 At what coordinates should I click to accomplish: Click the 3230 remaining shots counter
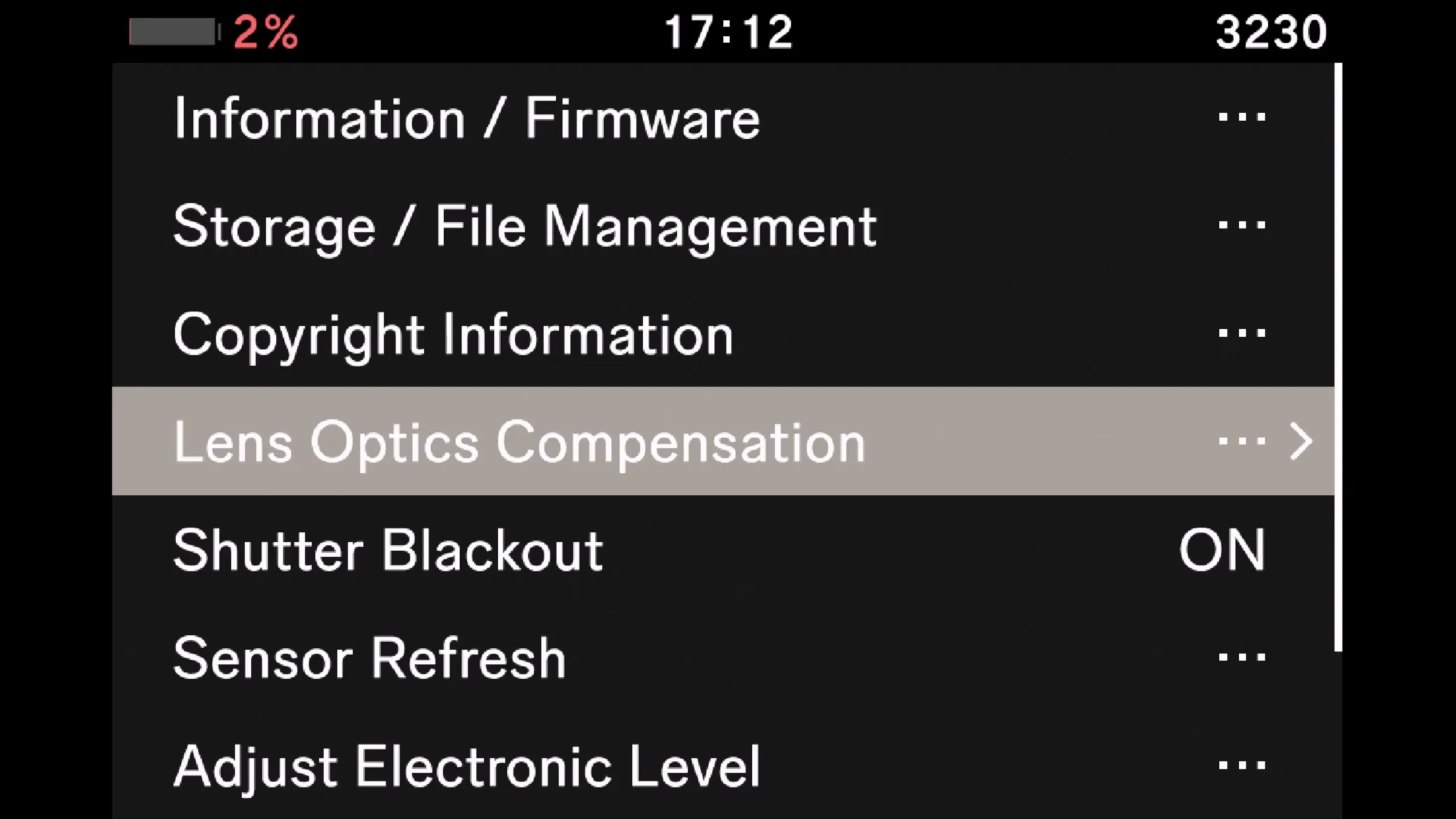point(1271,32)
